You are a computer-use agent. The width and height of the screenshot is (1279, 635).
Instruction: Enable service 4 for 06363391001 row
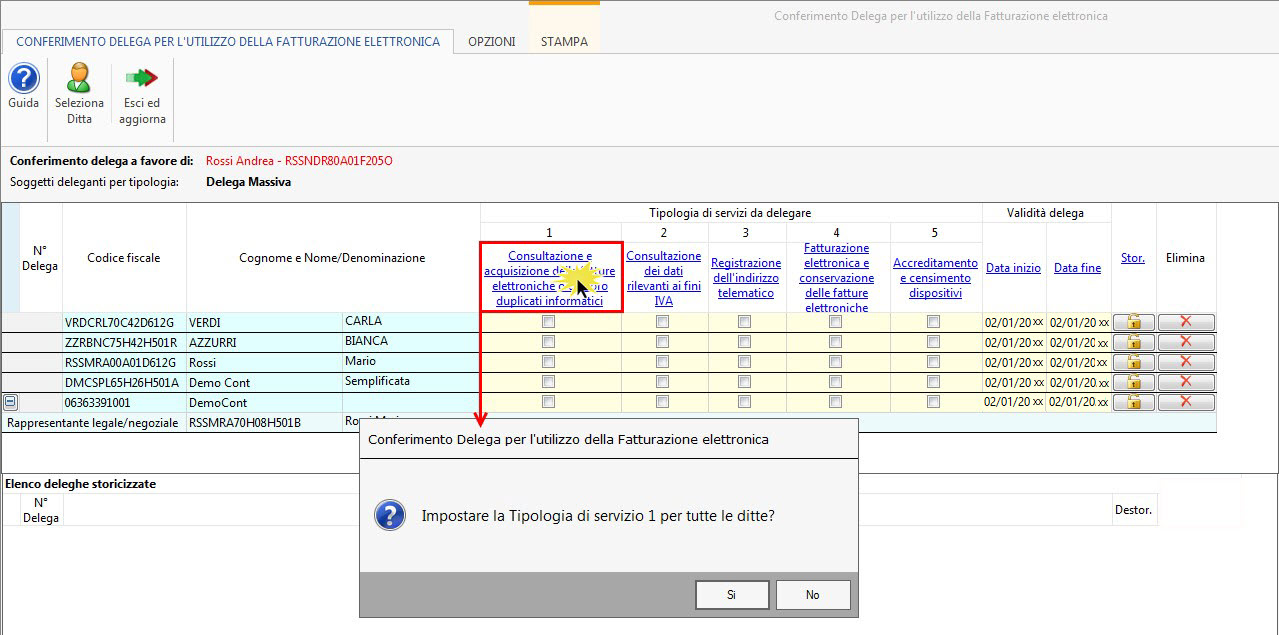click(x=835, y=402)
